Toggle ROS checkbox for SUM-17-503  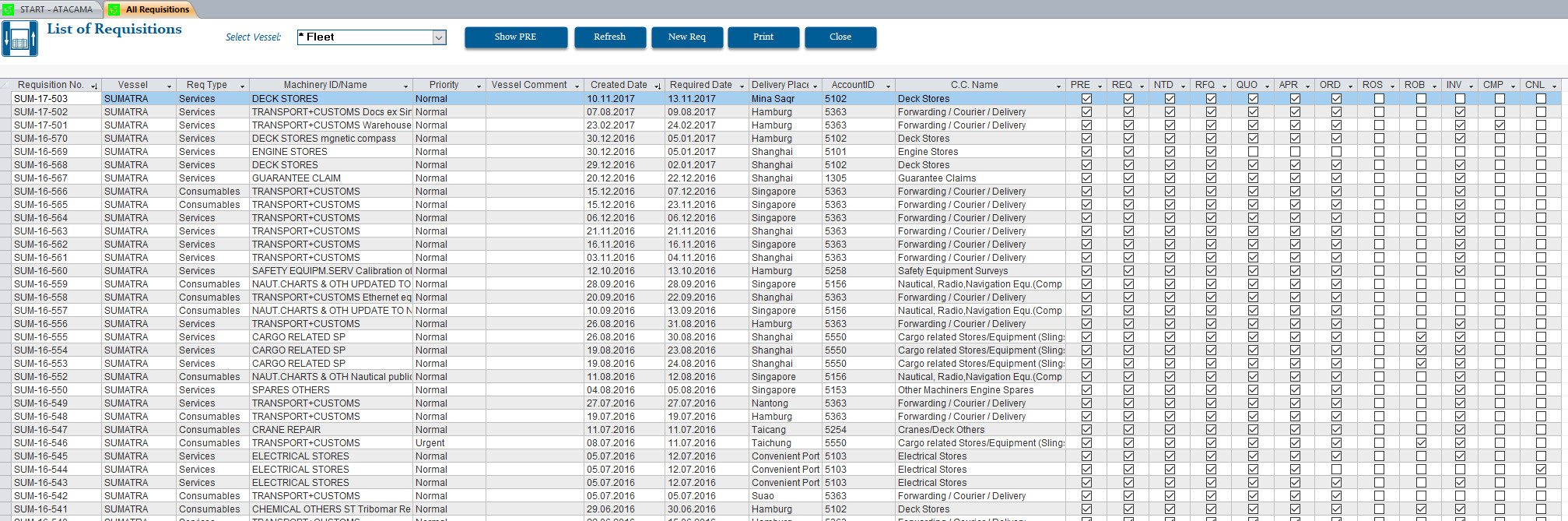tap(1379, 99)
